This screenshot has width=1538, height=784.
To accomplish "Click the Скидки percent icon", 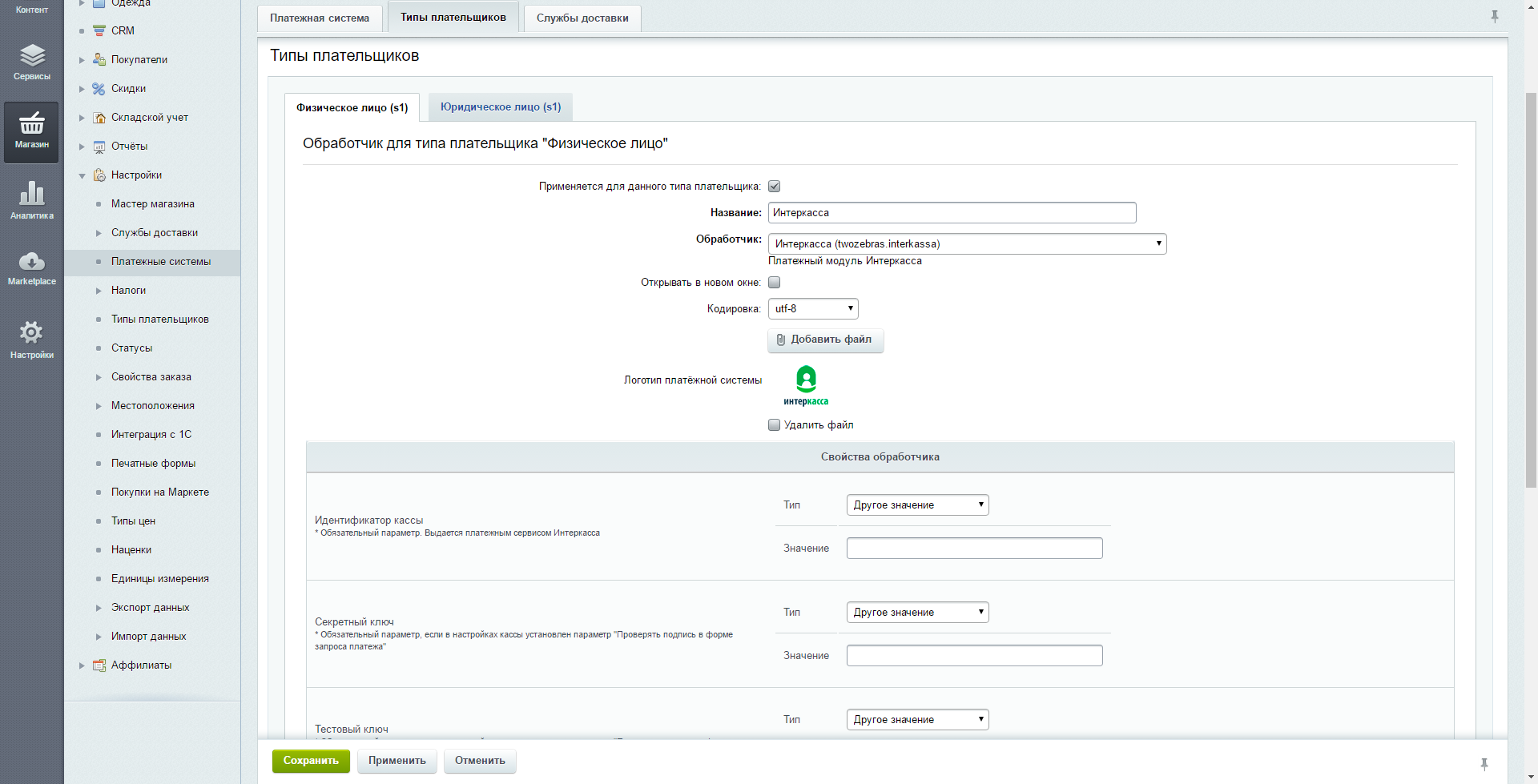I will [x=99, y=89].
